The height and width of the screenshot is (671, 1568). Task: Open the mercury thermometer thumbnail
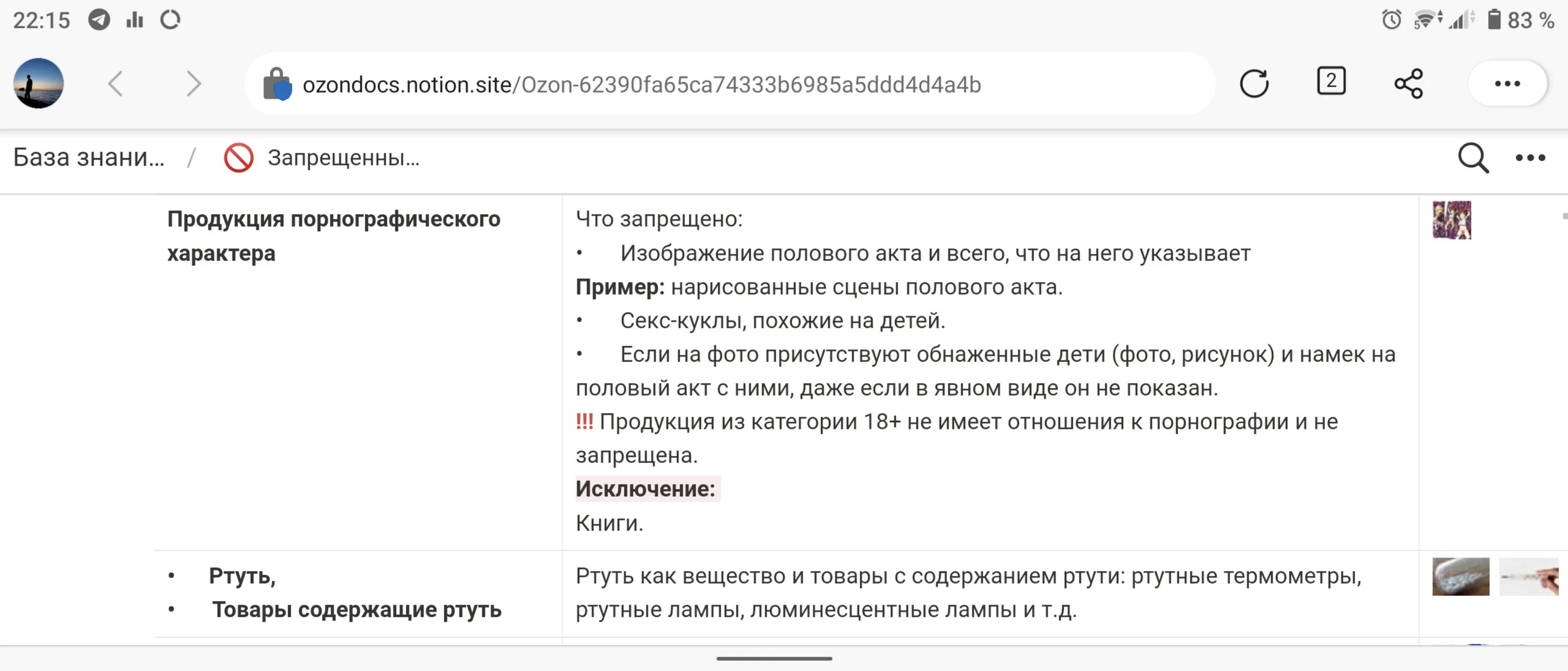(x=1528, y=576)
